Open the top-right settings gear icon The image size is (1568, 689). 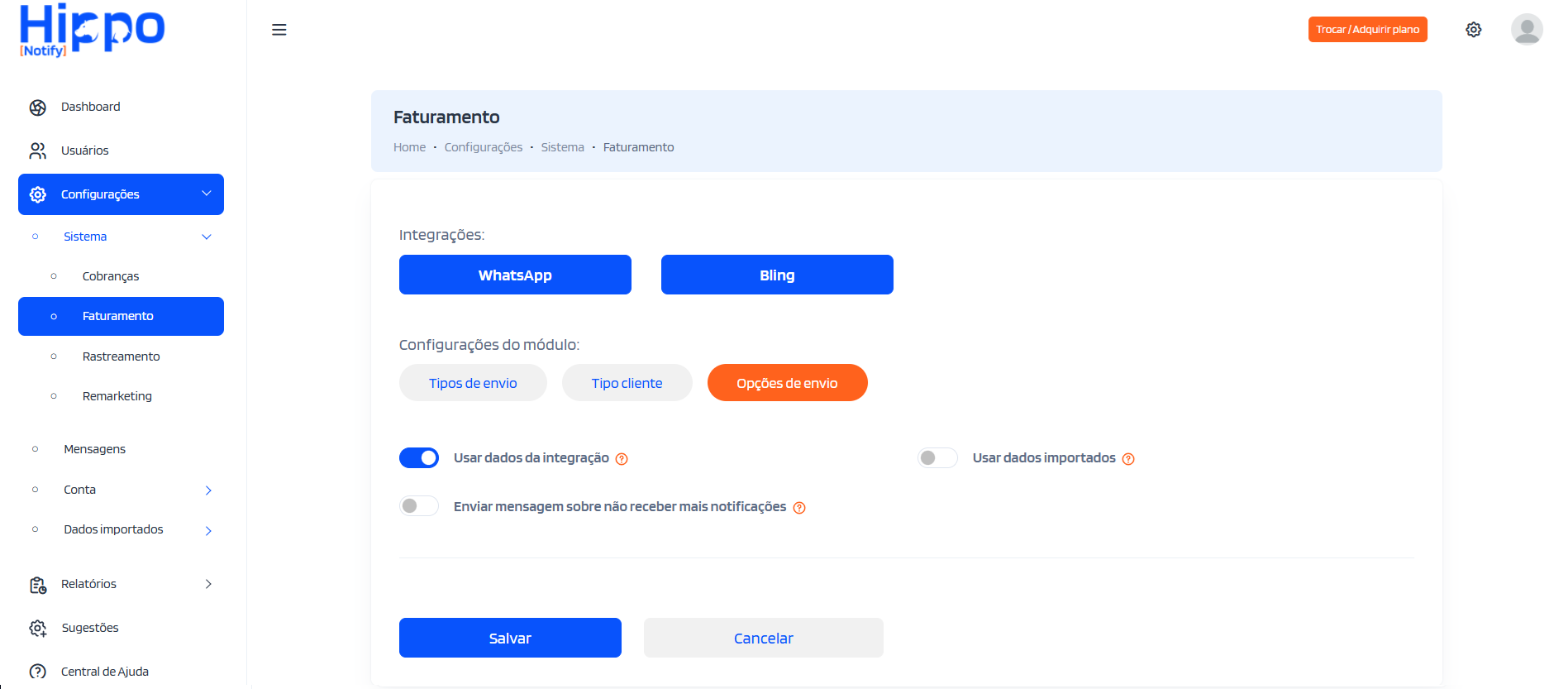coord(1474,30)
